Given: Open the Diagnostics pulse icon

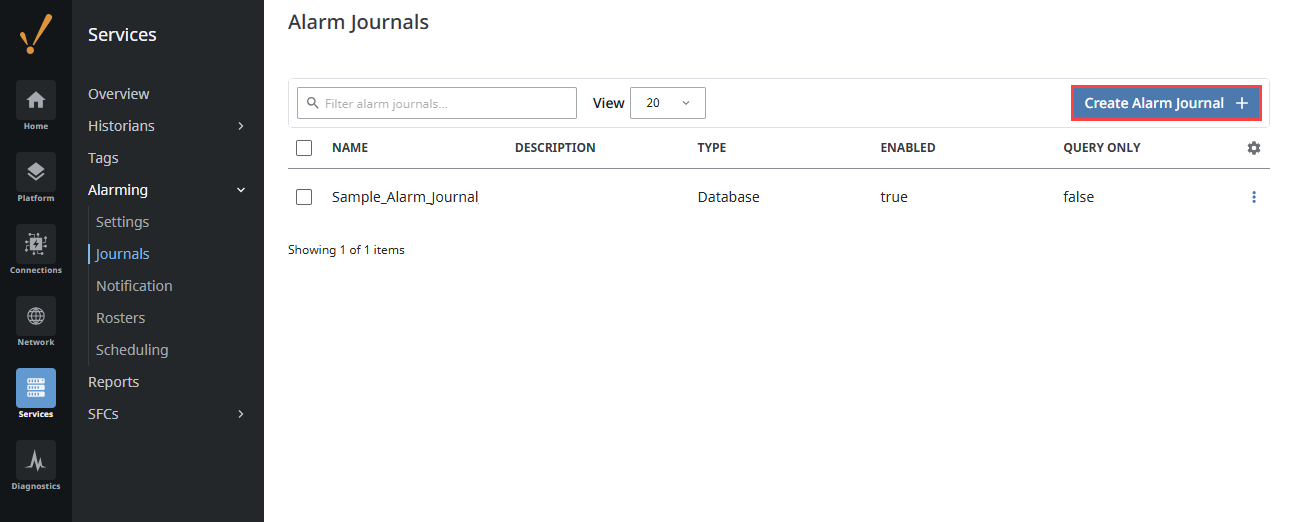Looking at the screenshot, I should click(36, 460).
